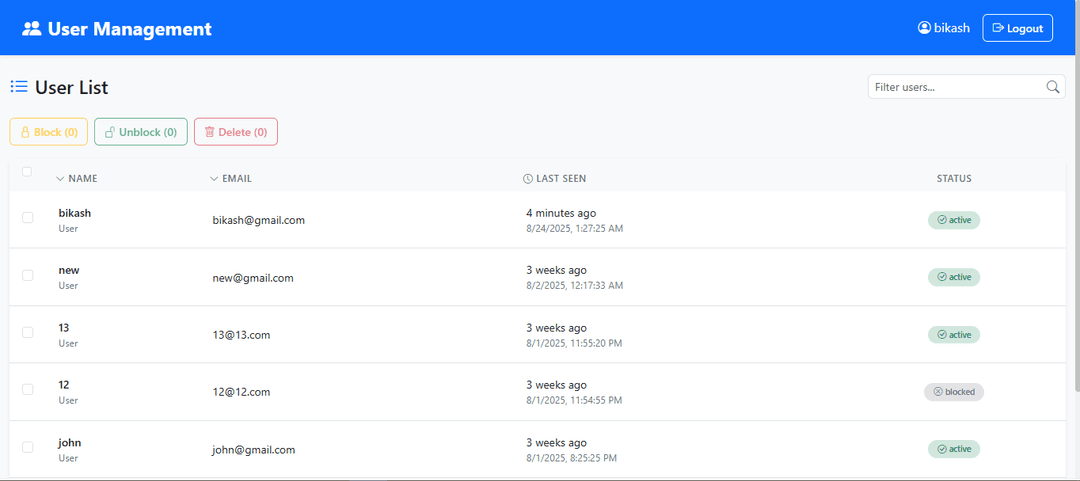Viewport: 1080px width, 481px height.
Task: Click email bikash@gmail.com
Action: click(259, 221)
